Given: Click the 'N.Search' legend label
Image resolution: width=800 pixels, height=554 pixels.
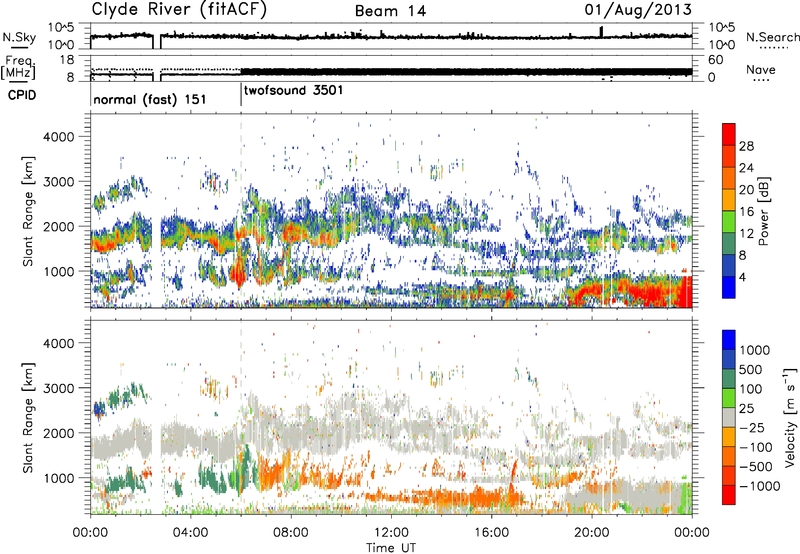Looking at the screenshot, I should [772, 37].
